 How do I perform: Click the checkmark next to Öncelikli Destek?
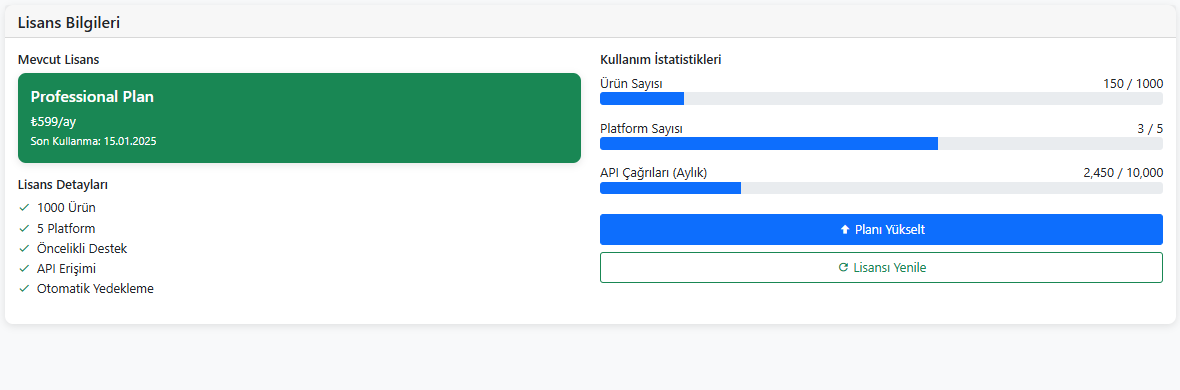tap(24, 248)
